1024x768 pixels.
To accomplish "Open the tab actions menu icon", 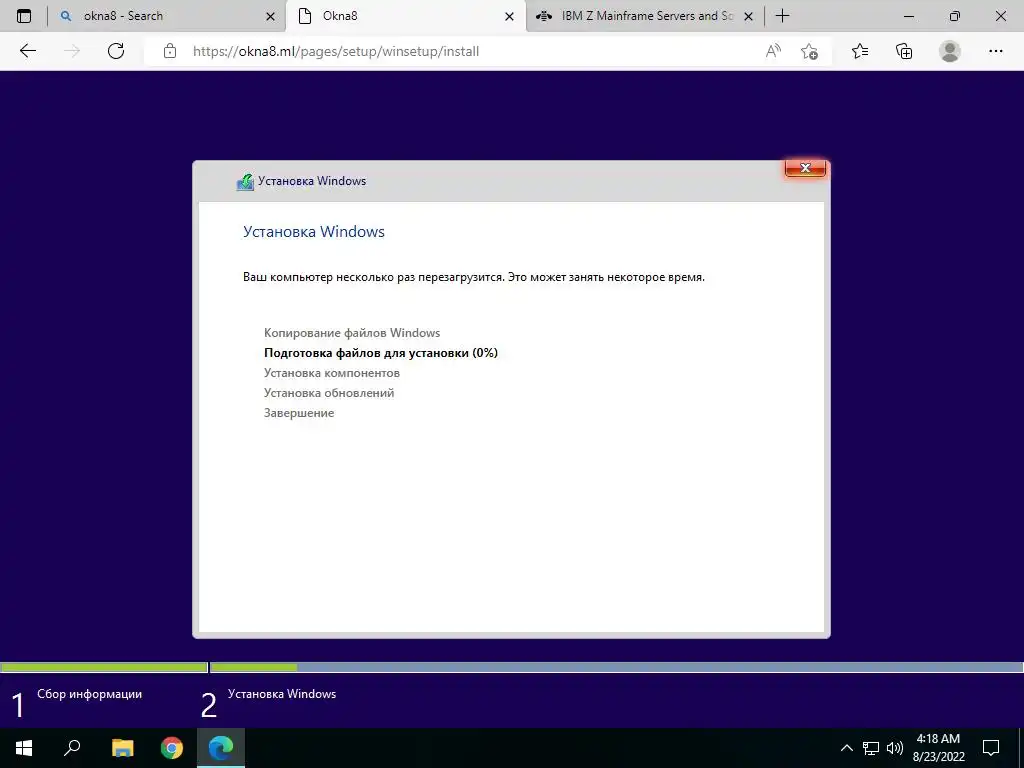I will point(24,16).
